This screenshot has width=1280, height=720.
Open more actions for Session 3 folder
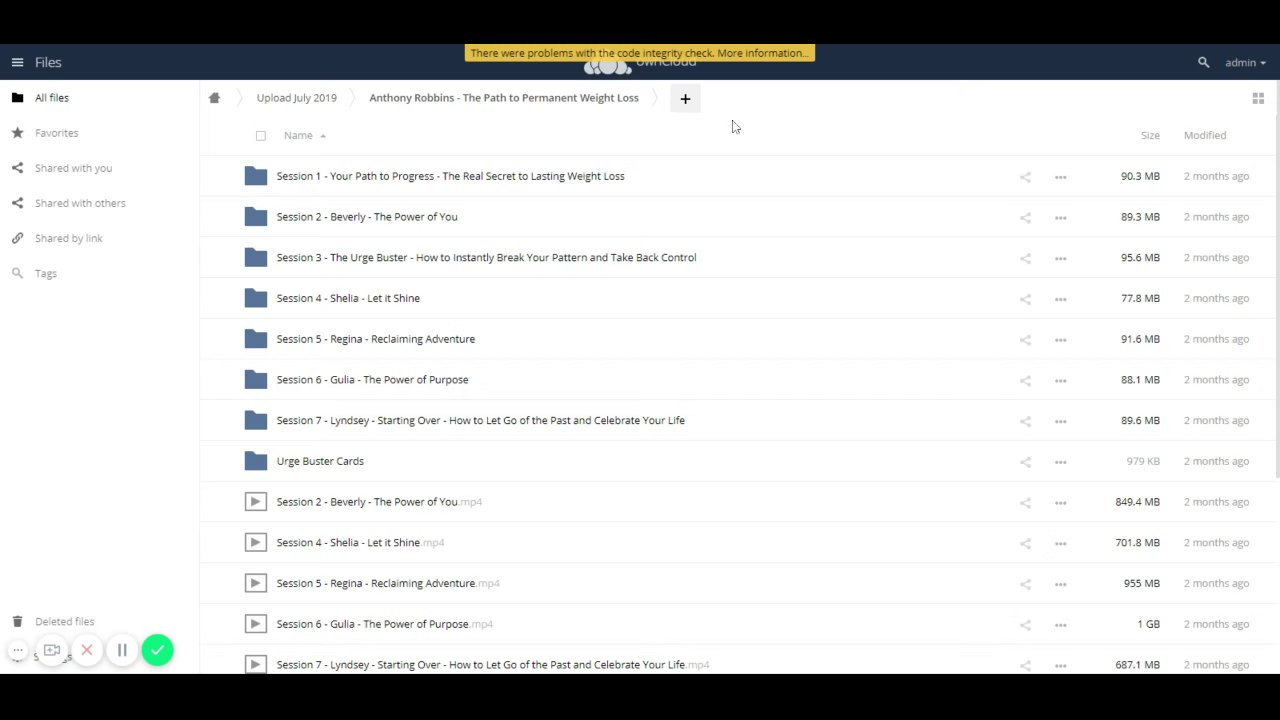pyautogui.click(x=1060, y=258)
